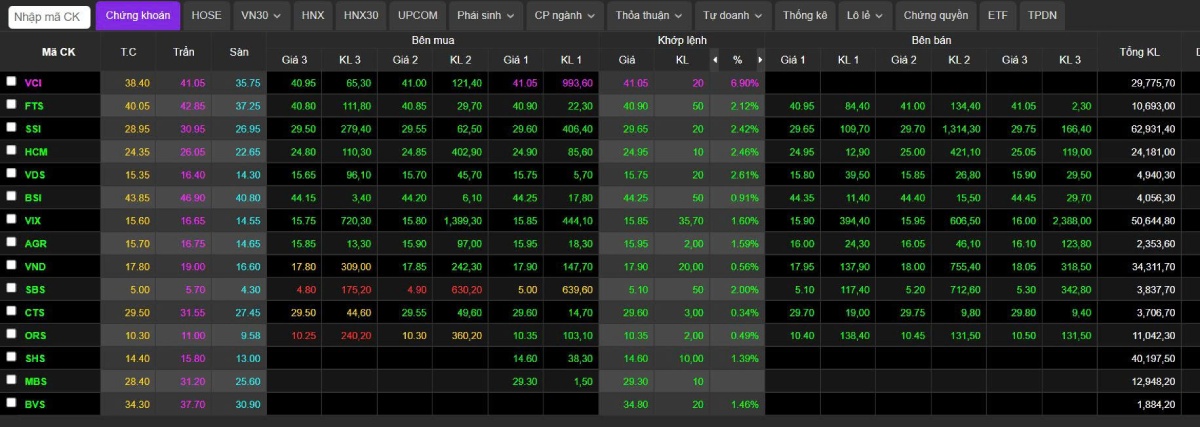Select the MBS row checkbox

[x=11, y=380]
